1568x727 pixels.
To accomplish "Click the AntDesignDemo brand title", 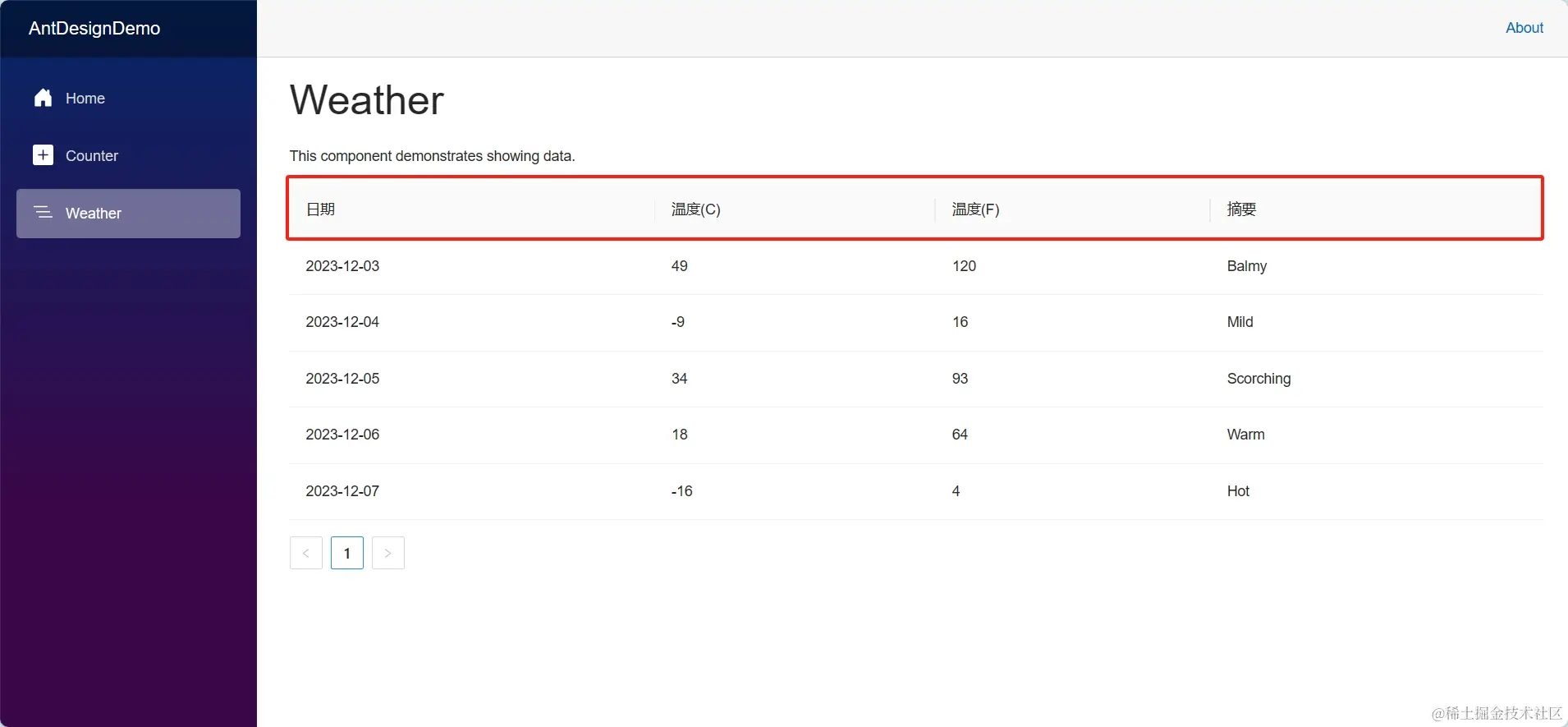I will click(x=94, y=29).
